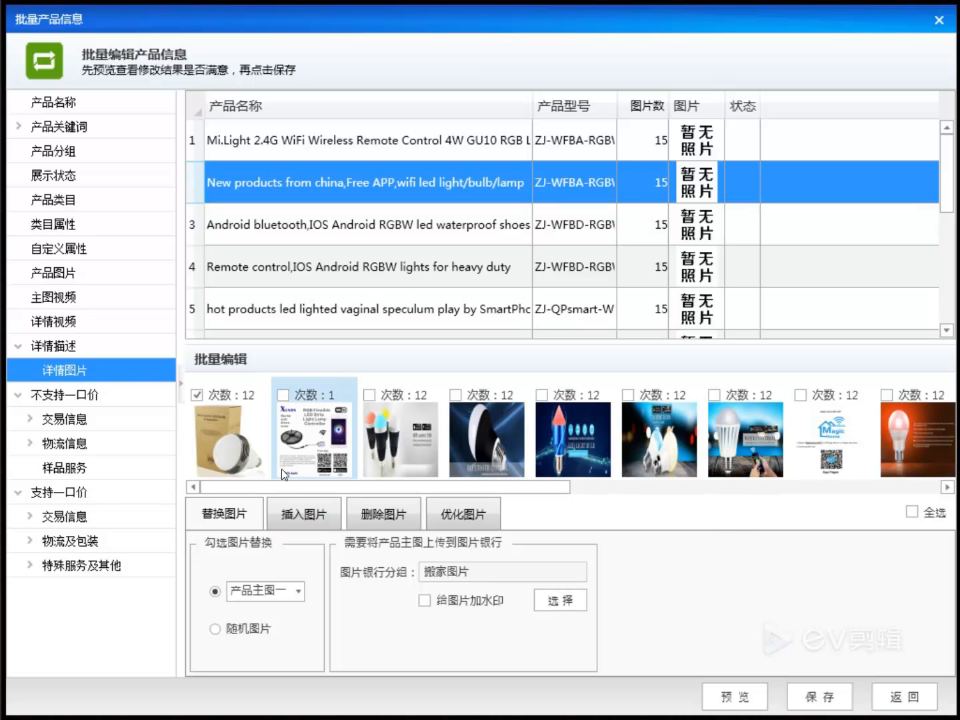Click the product table scroll-up arrow
The image size is (960, 720).
947,127
